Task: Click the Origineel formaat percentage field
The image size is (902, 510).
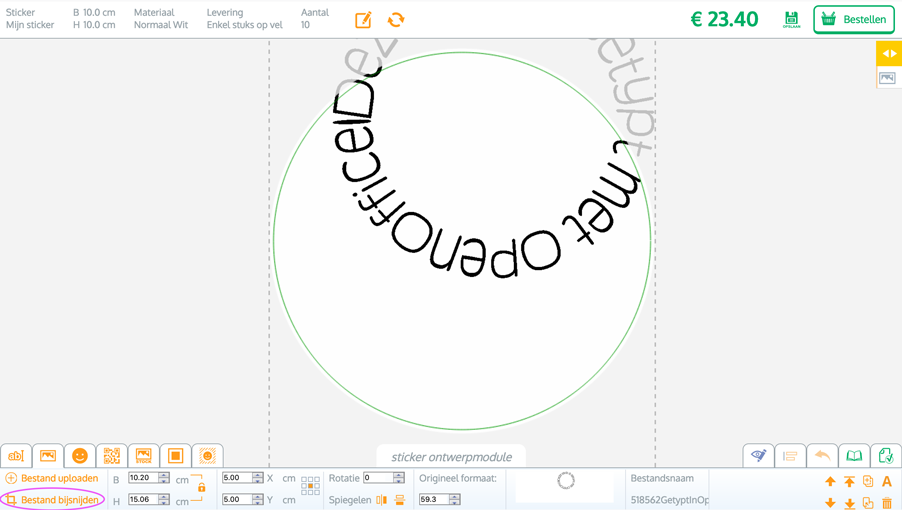Action: click(434, 499)
